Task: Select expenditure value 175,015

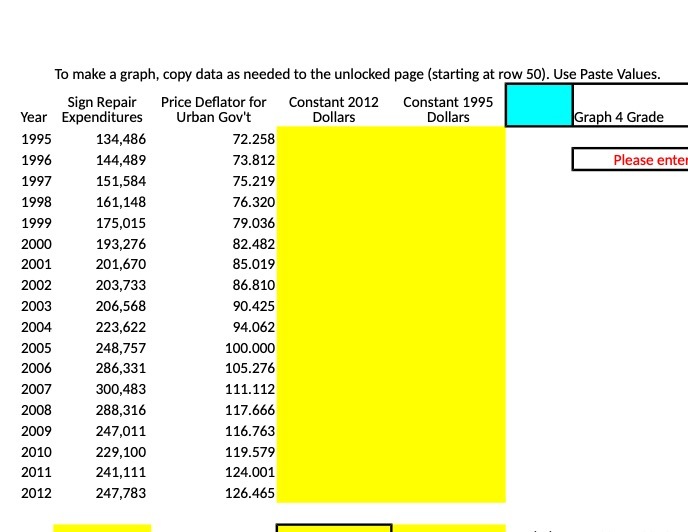Action: [121, 223]
